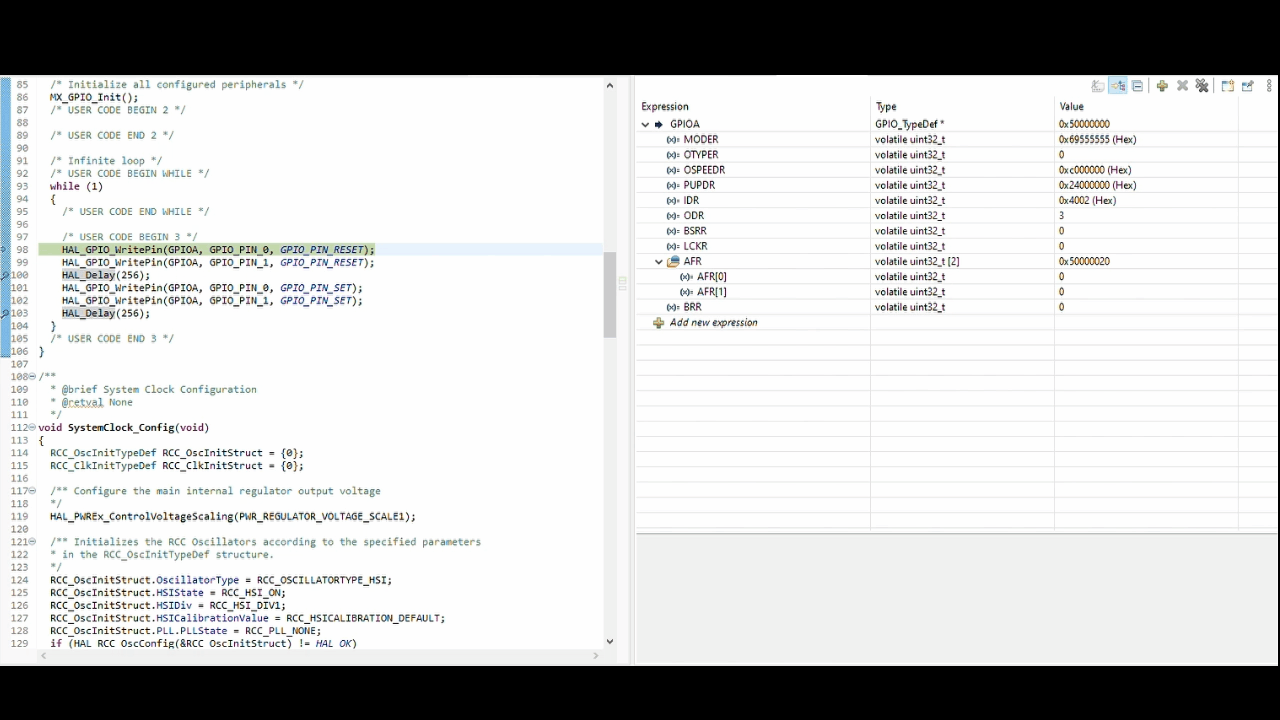The image size is (1280, 720).
Task: Click the editor horizontal scroll-right arrow
Action: [597, 656]
